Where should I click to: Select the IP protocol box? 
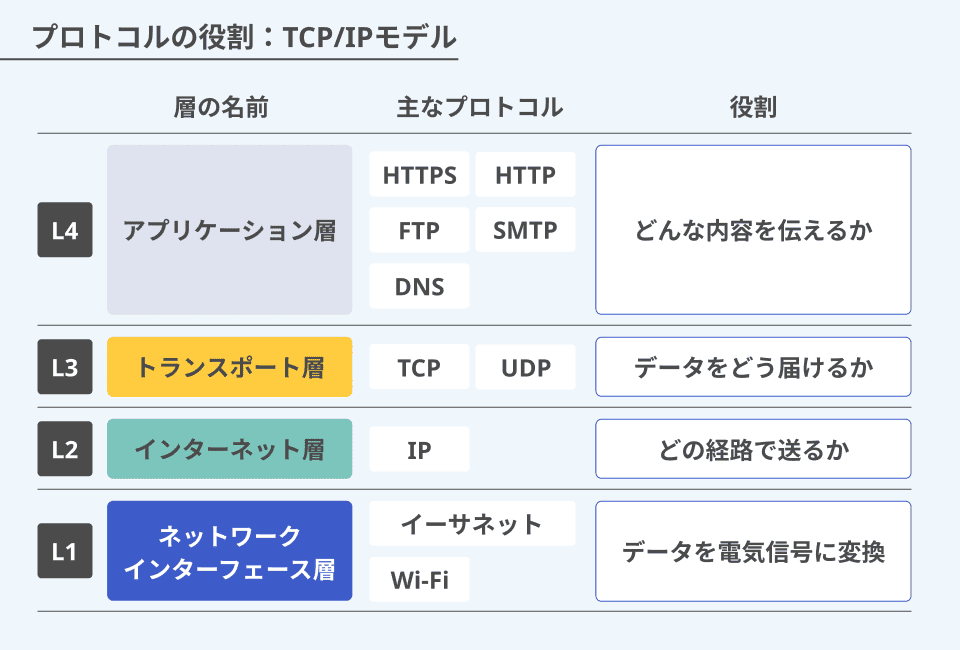pos(419,449)
